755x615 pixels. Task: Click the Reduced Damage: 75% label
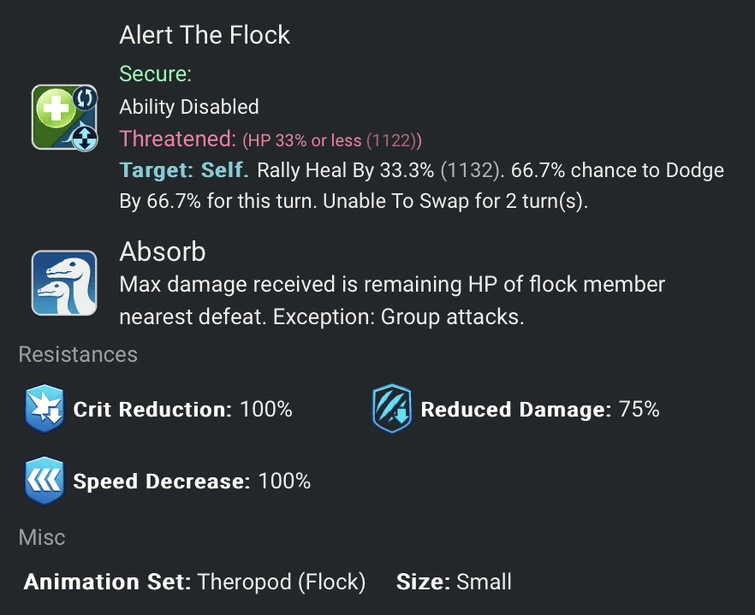[x=539, y=409]
